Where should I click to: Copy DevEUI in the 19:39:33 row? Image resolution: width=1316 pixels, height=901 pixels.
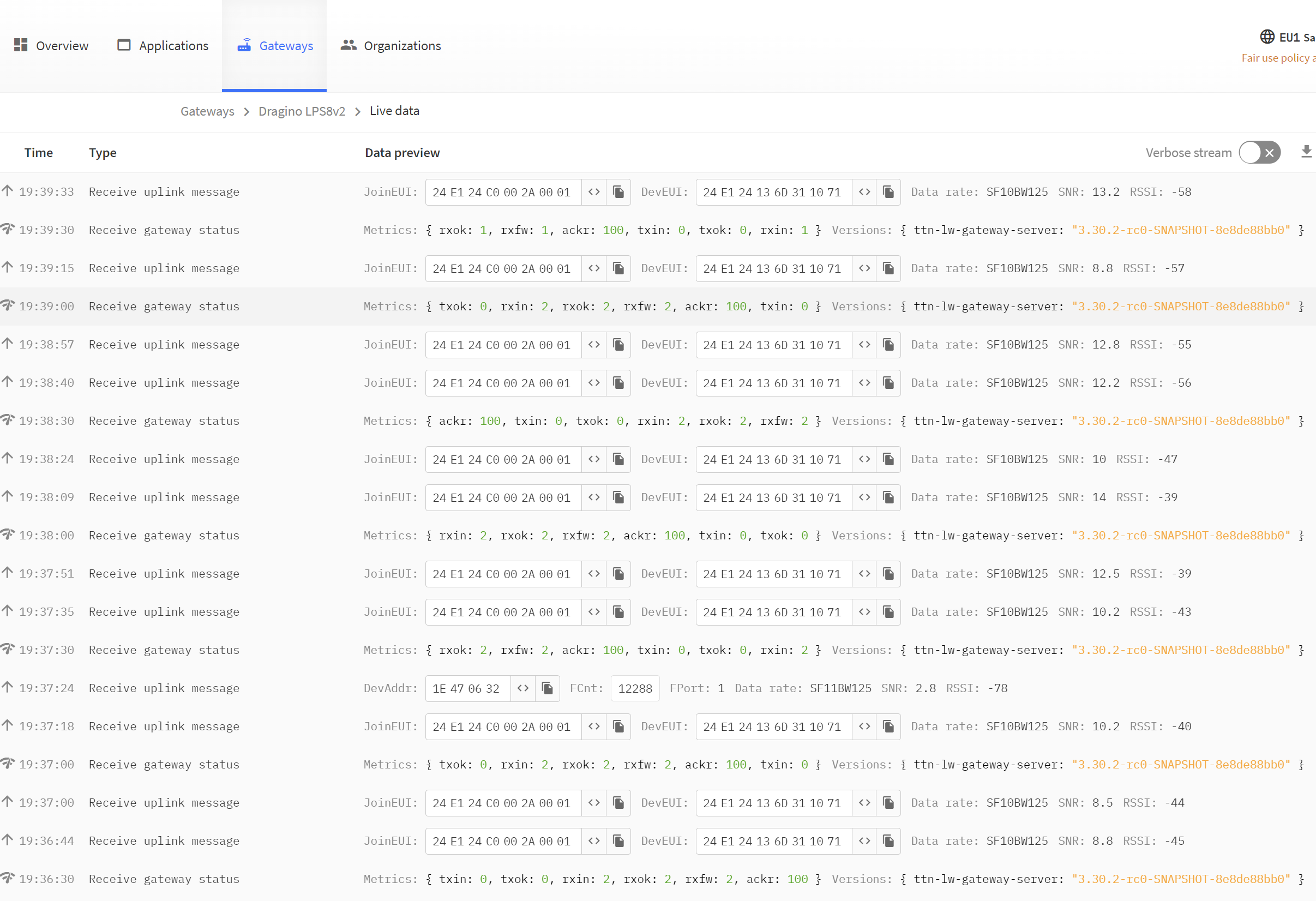tap(888, 192)
